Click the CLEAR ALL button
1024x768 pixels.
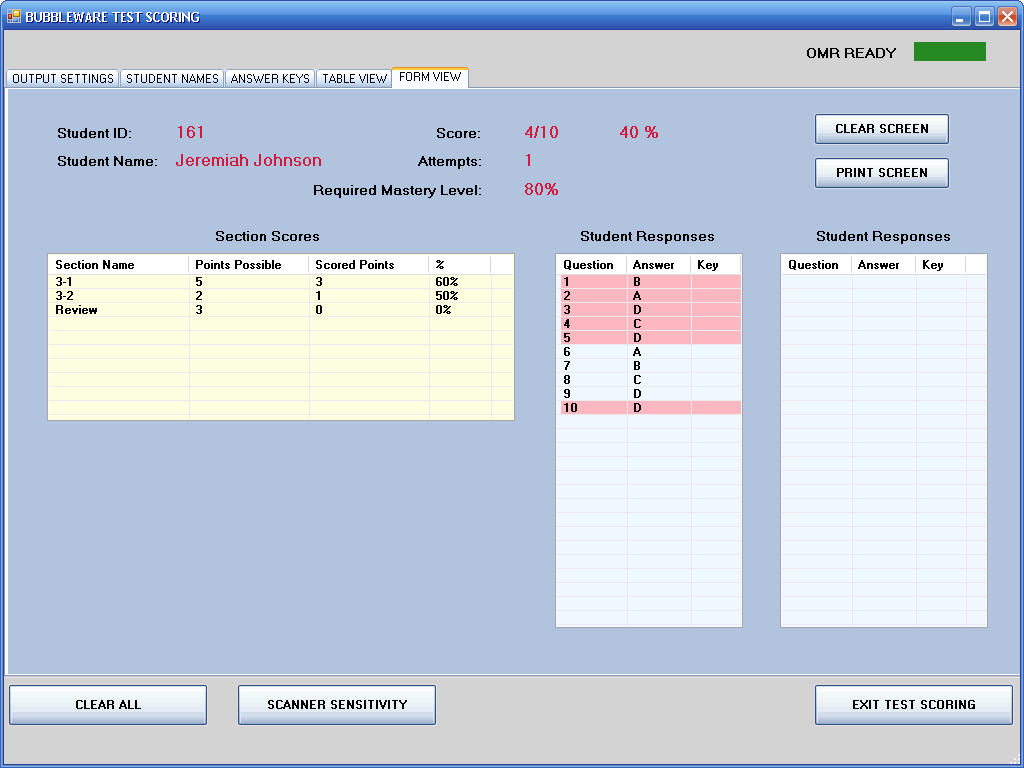click(108, 705)
